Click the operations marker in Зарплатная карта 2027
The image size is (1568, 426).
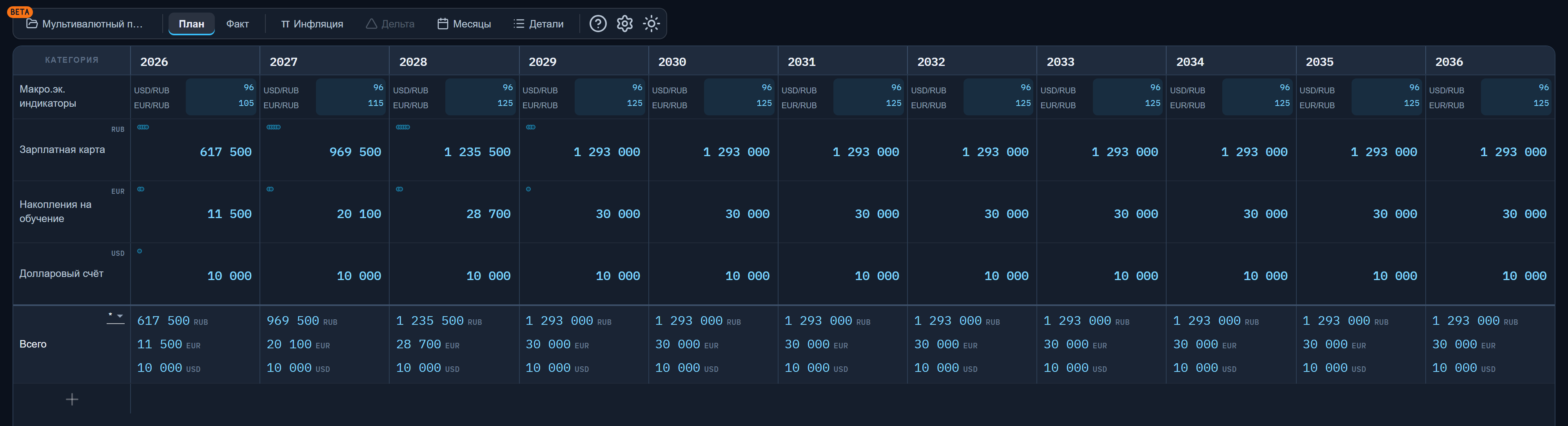pos(274,127)
